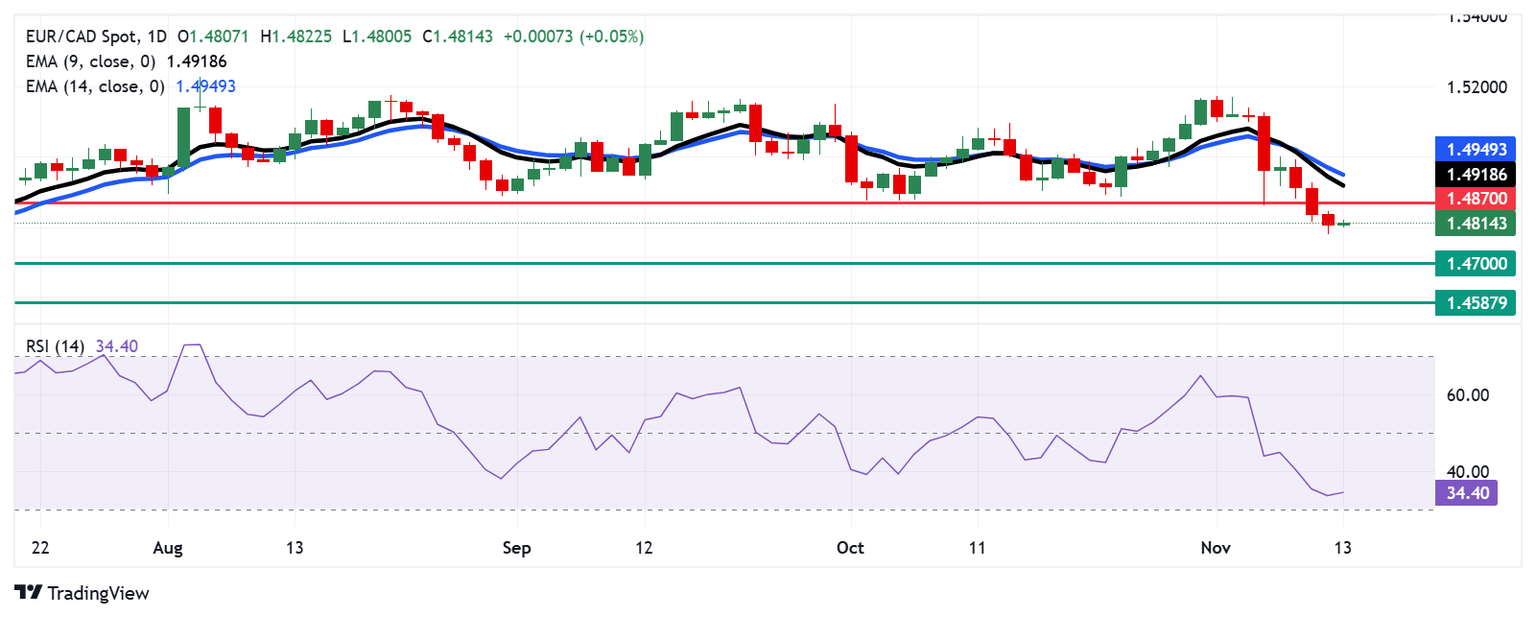Image resolution: width=1536 pixels, height=618 pixels.
Task: Click the Nov date on time axis
Action: 1216,547
